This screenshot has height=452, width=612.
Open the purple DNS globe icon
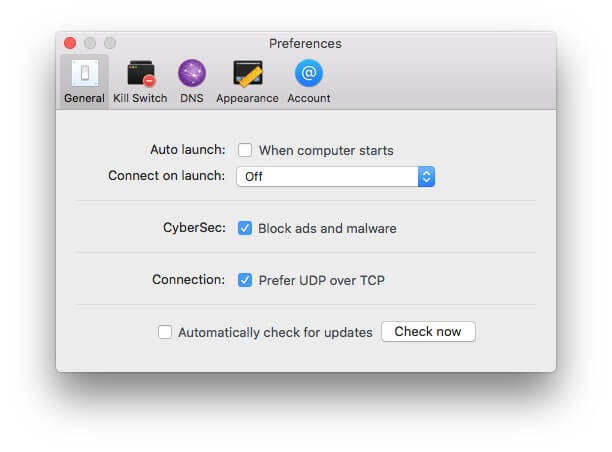pyautogui.click(x=192, y=73)
